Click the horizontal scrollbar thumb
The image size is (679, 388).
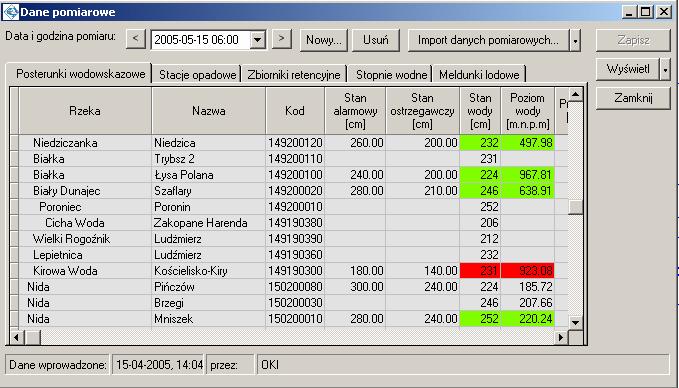pyautogui.click(x=32, y=336)
